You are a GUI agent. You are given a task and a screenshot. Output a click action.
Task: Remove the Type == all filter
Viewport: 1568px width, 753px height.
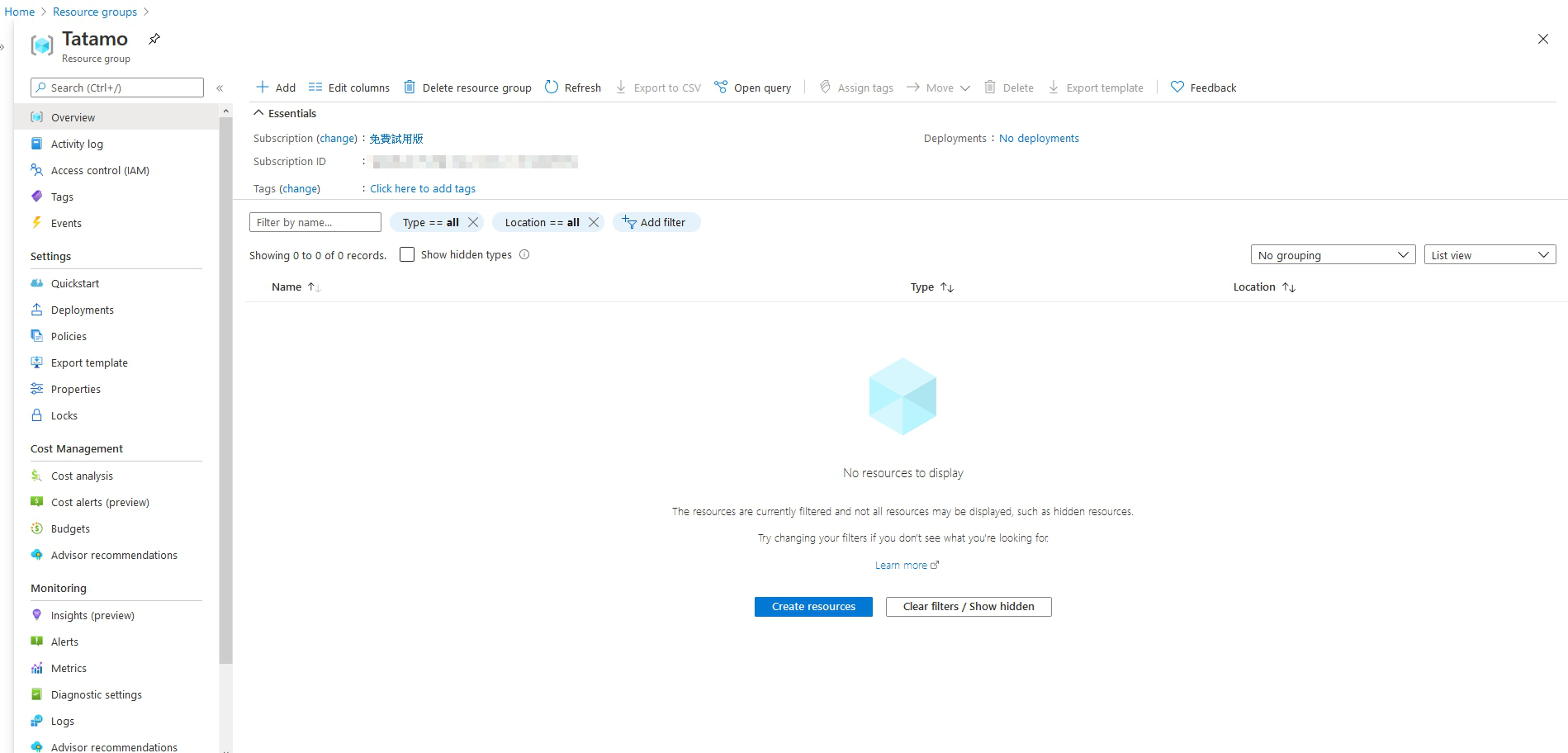point(473,222)
